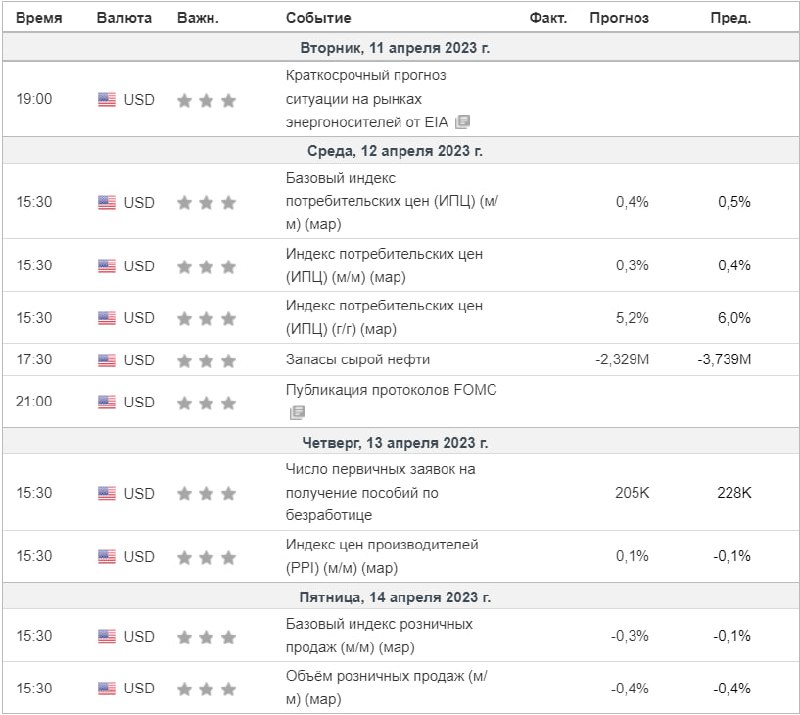Open the document icon next to the EIA forecast
Screen dimensions: 800x715
462,122
